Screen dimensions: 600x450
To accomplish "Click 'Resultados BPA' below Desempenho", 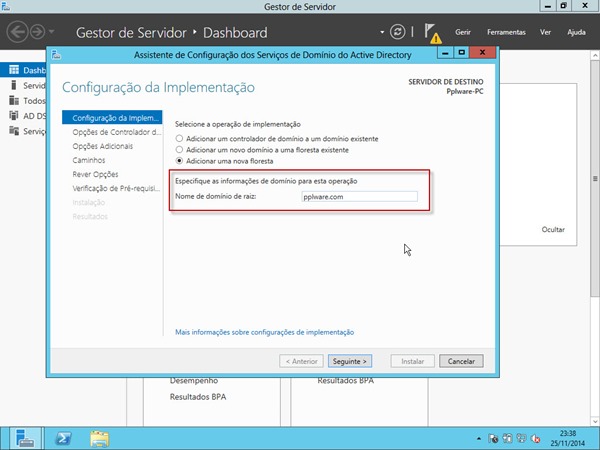I will coord(198,397).
